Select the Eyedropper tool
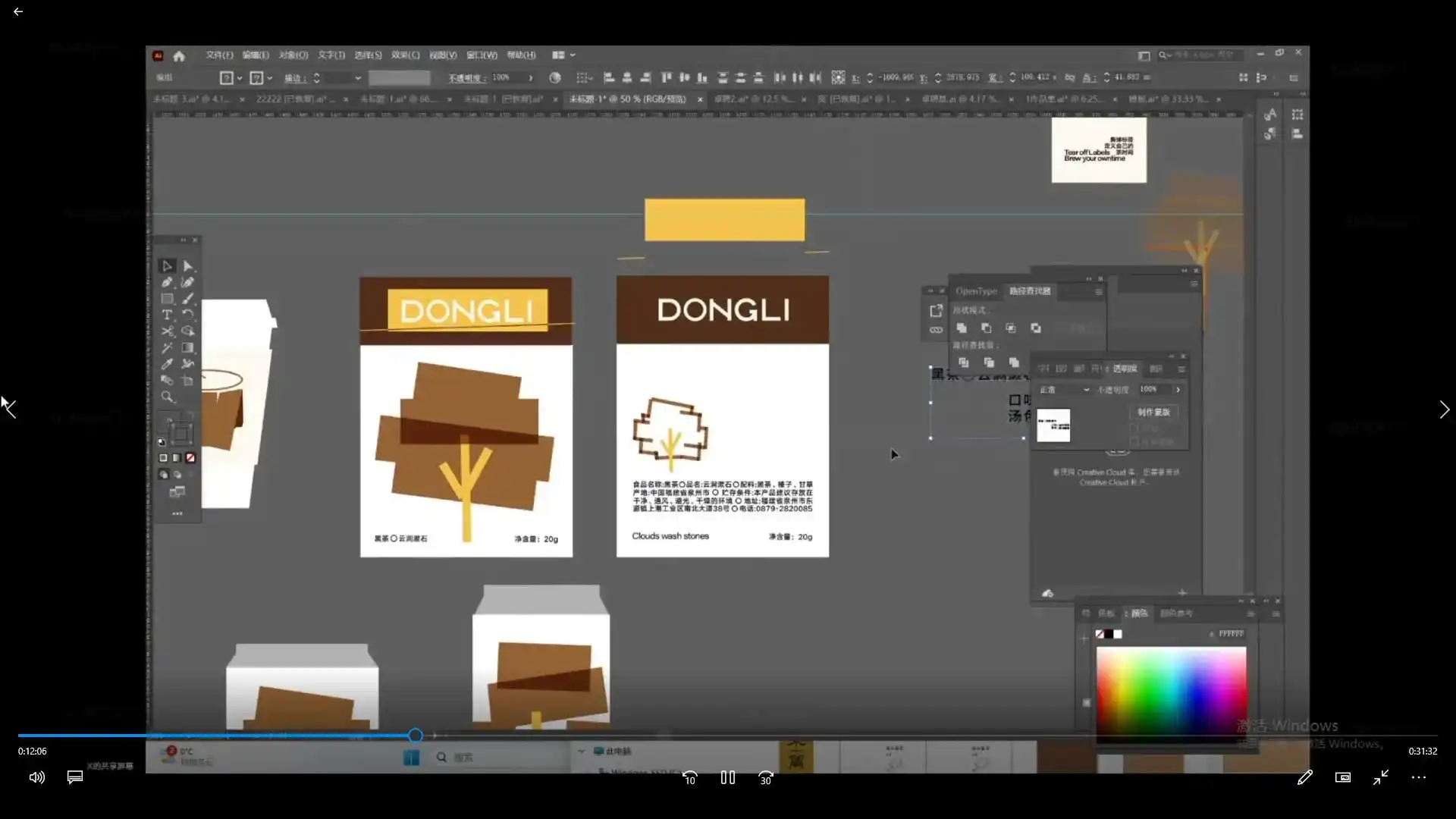The height and width of the screenshot is (819, 1456). (x=167, y=364)
